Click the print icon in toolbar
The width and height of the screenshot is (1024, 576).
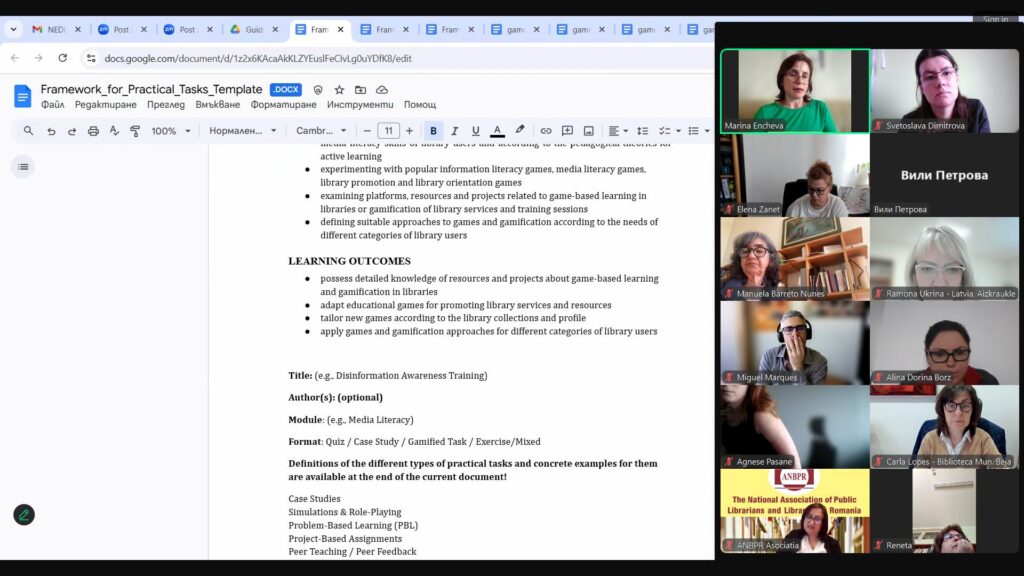tap(93, 131)
